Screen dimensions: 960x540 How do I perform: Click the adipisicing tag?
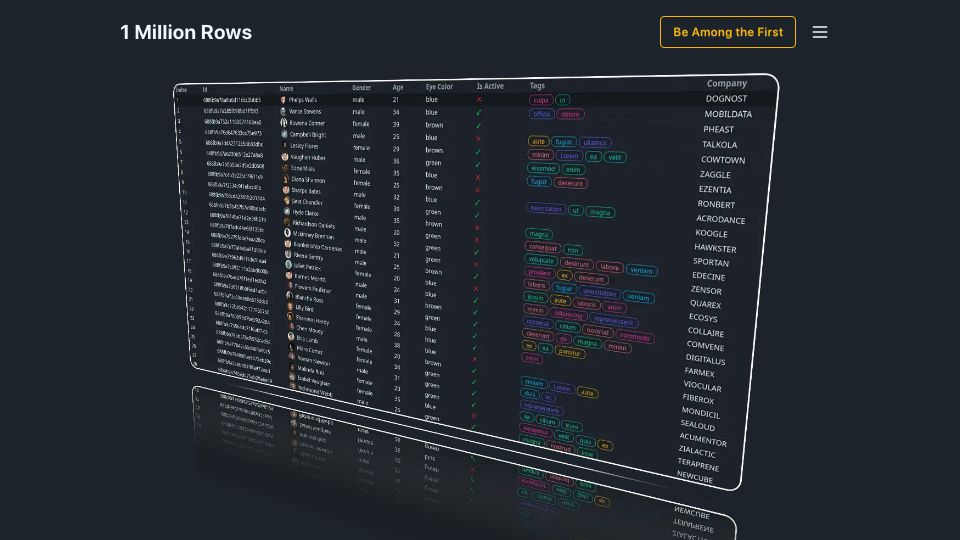click(x=568, y=315)
